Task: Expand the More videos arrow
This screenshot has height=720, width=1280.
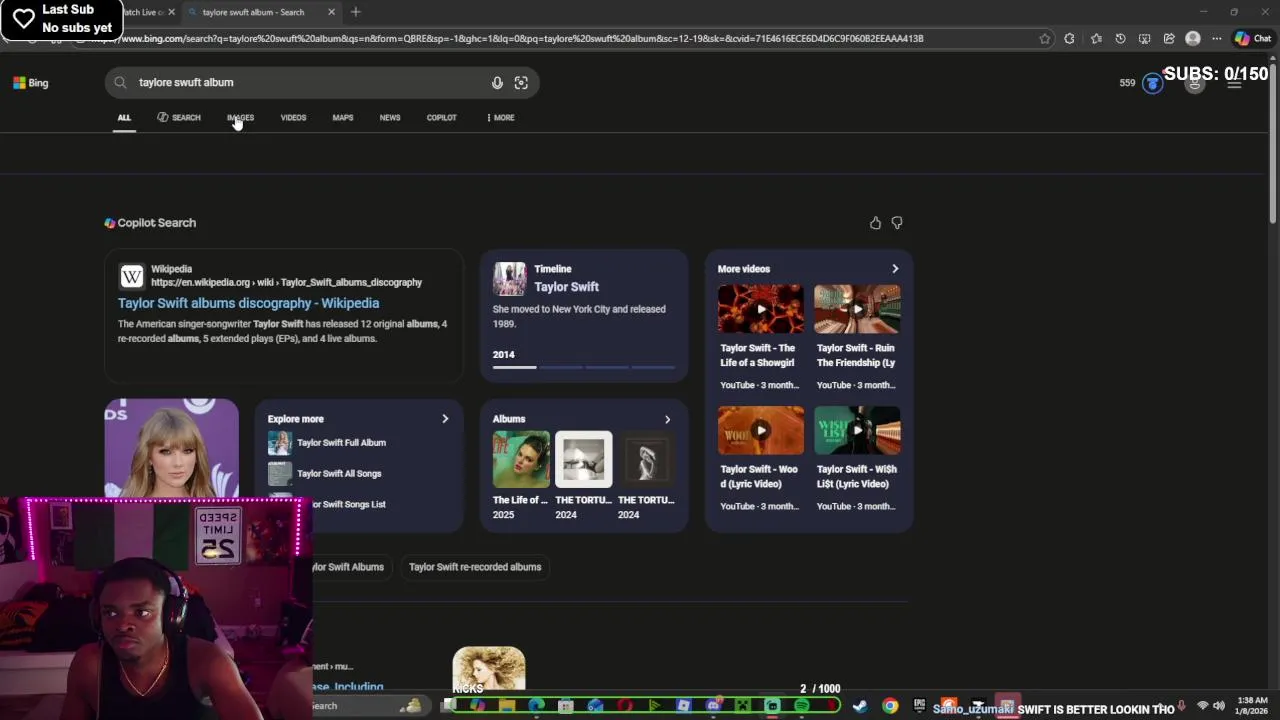Action: click(x=895, y=269)
